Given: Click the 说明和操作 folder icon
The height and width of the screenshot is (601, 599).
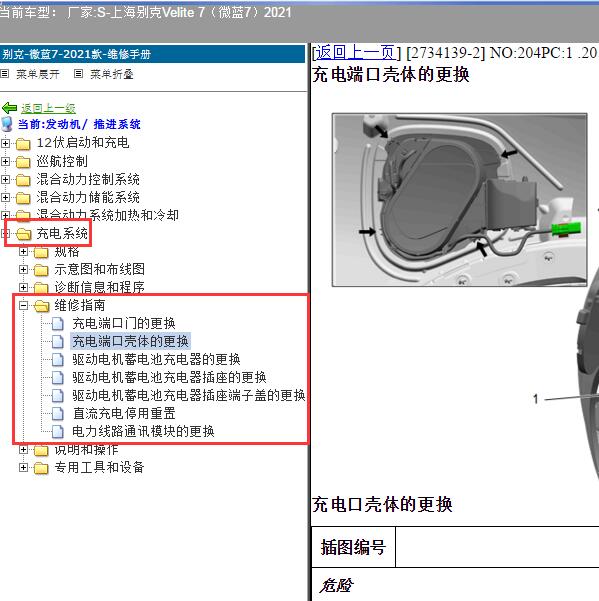Looking at the screenshot, I should (x=41, y=450).
